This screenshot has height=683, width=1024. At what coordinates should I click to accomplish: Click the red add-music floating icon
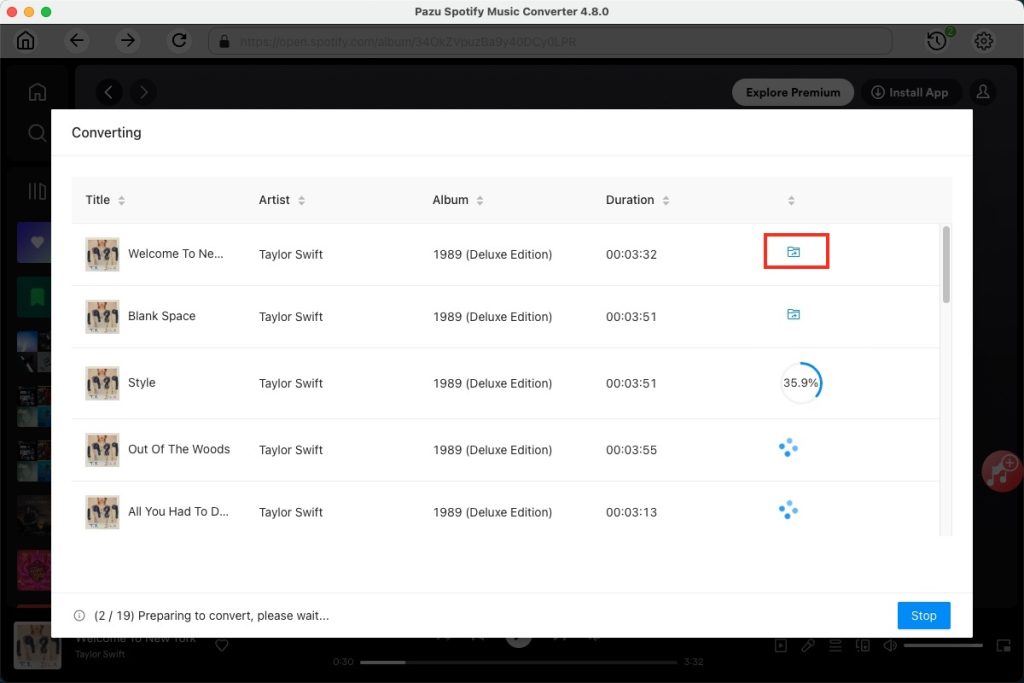coord(1000,469)
